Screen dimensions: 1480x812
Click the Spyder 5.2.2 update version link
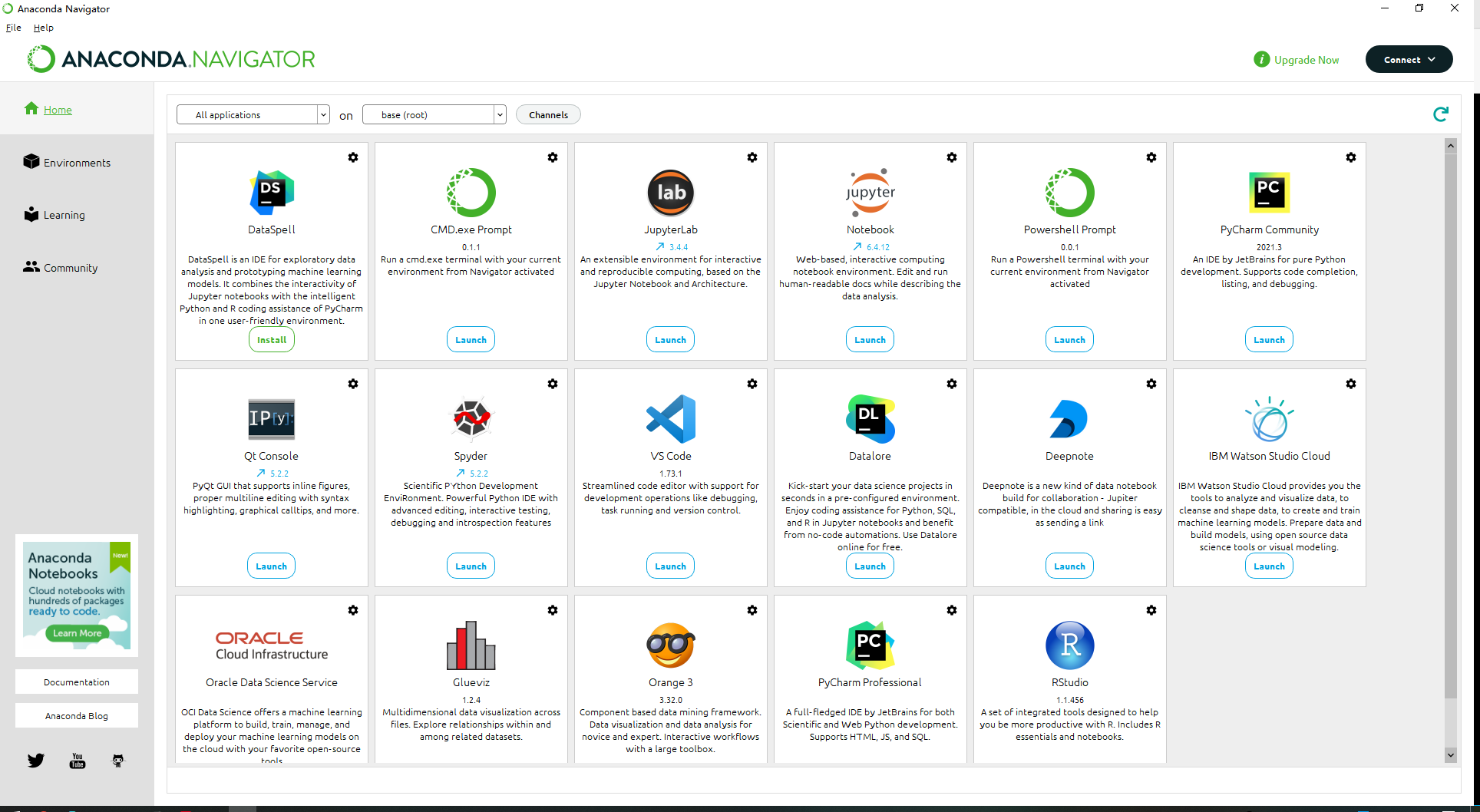click(472, 473)
